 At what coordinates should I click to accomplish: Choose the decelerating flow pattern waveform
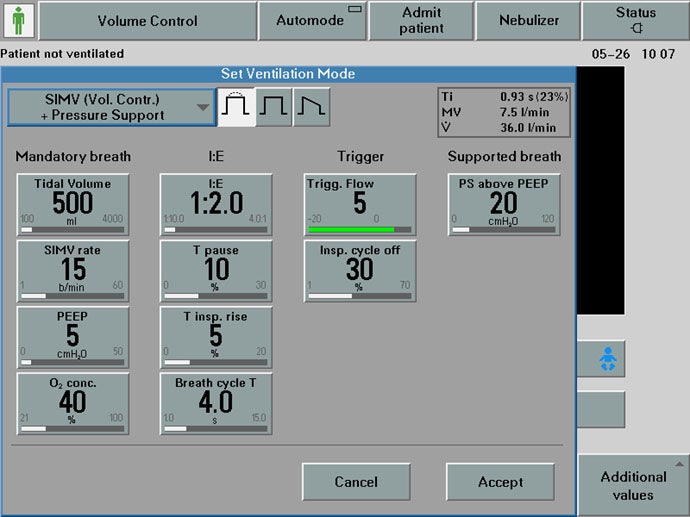[312, 107]
